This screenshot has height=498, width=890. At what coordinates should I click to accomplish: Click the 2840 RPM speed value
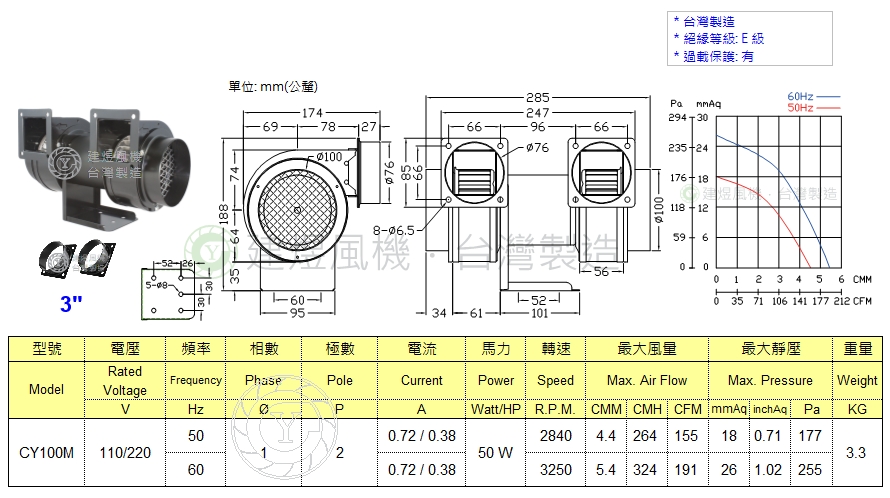(x=556, y=436)
